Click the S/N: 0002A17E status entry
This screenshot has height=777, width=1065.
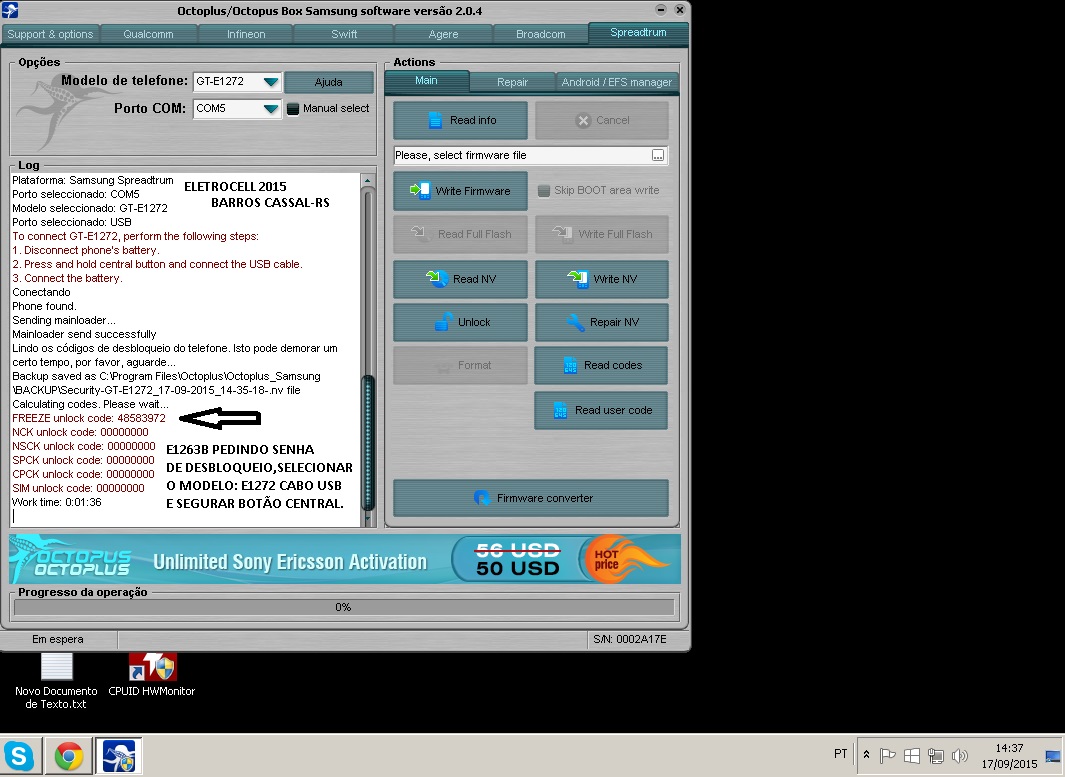point(630,639)
